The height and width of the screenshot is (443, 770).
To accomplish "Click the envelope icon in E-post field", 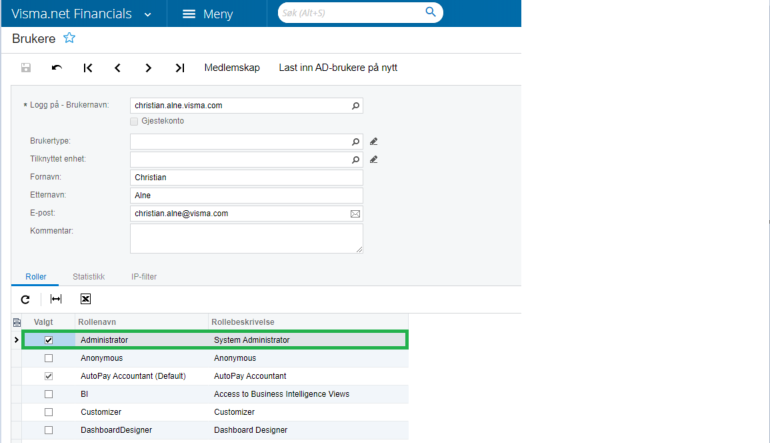I will point(355,214).
